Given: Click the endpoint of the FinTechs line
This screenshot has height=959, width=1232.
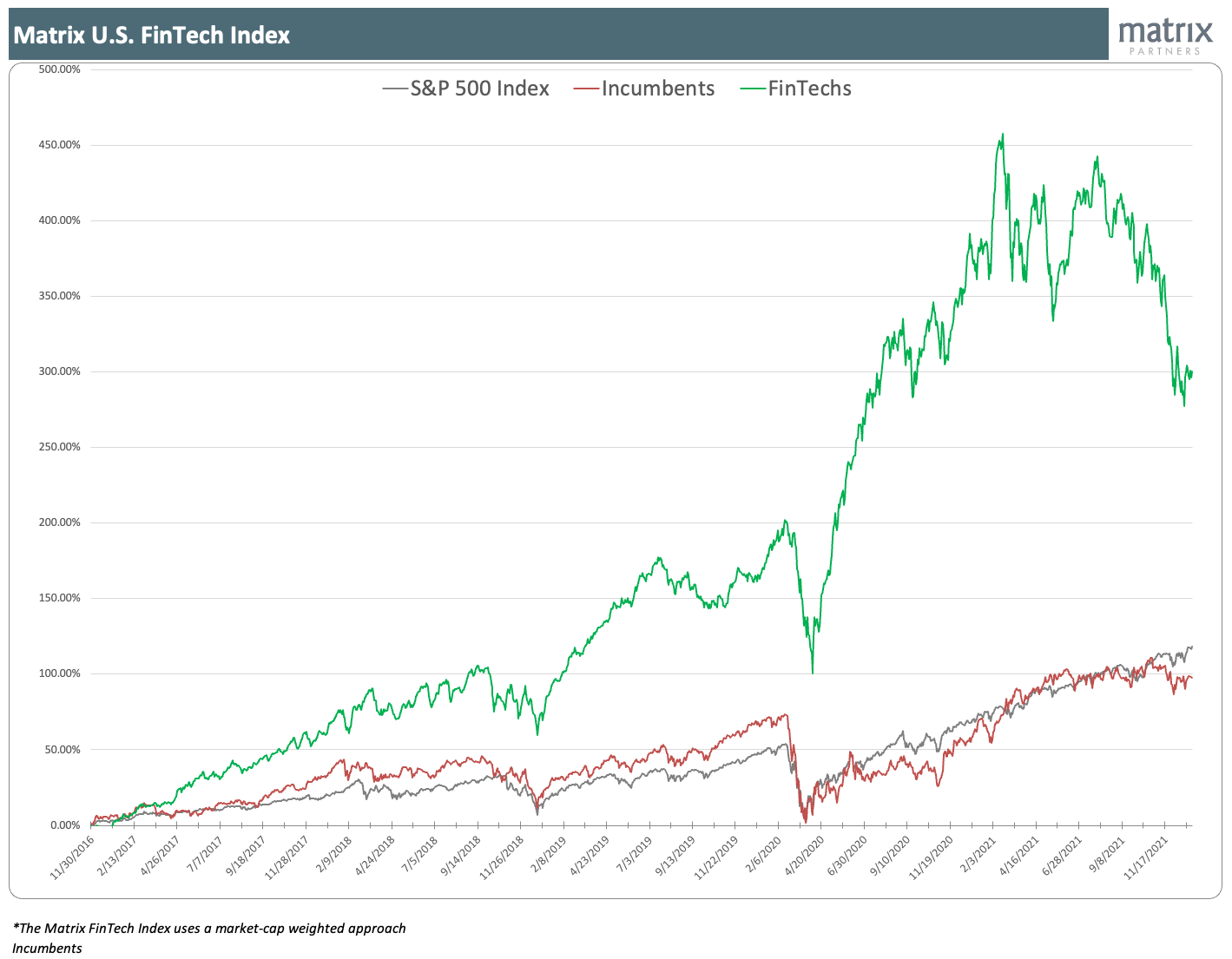Looking at the screenshot, I should point(1192,373).
